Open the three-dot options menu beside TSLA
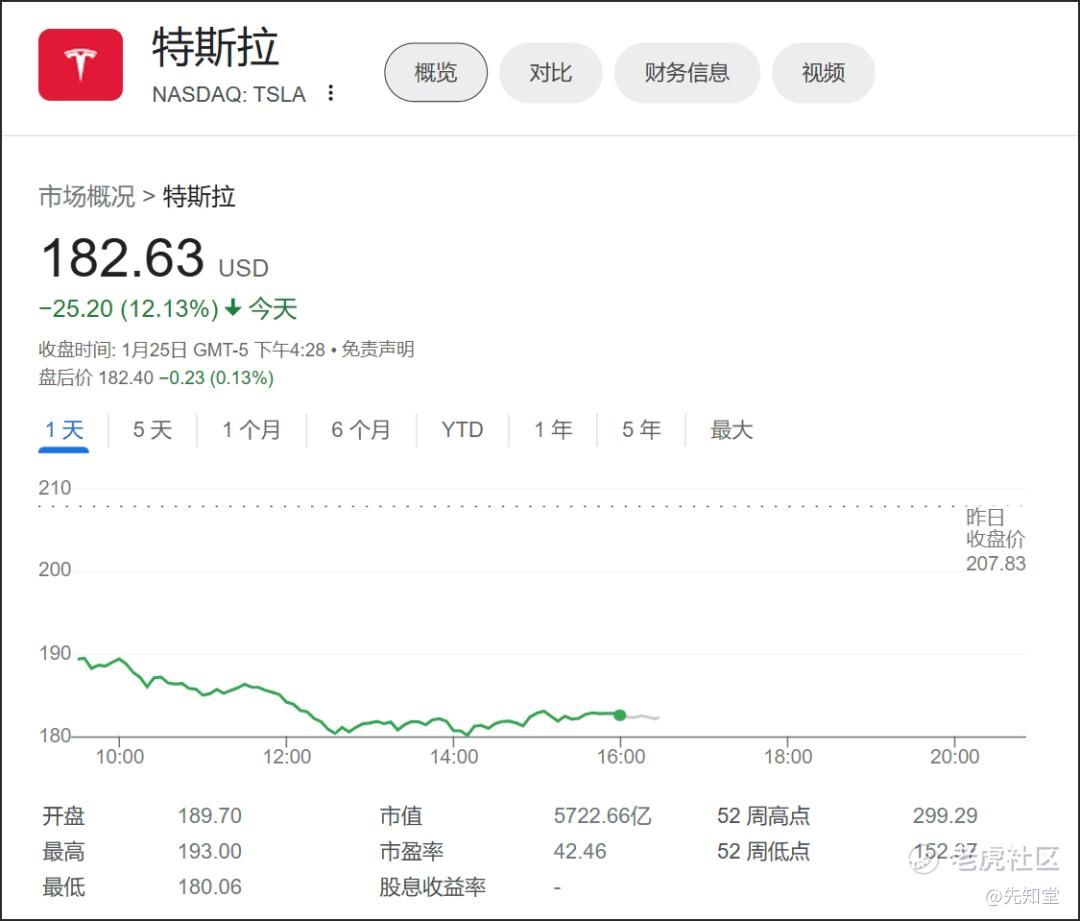1080x921 pixels. (331, 93)
